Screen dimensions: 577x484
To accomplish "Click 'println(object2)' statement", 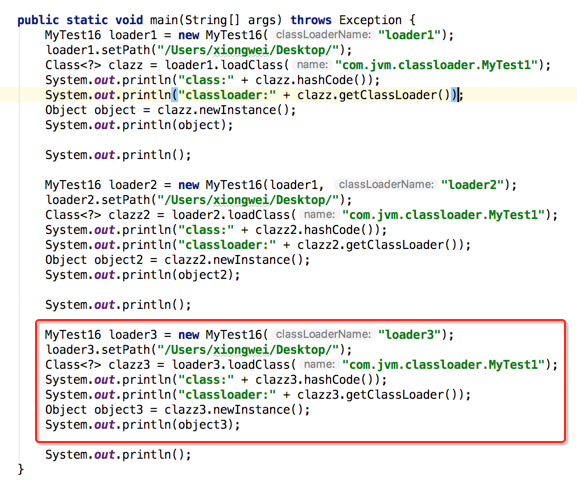I will pyautogui.click(x=143, y=275).
